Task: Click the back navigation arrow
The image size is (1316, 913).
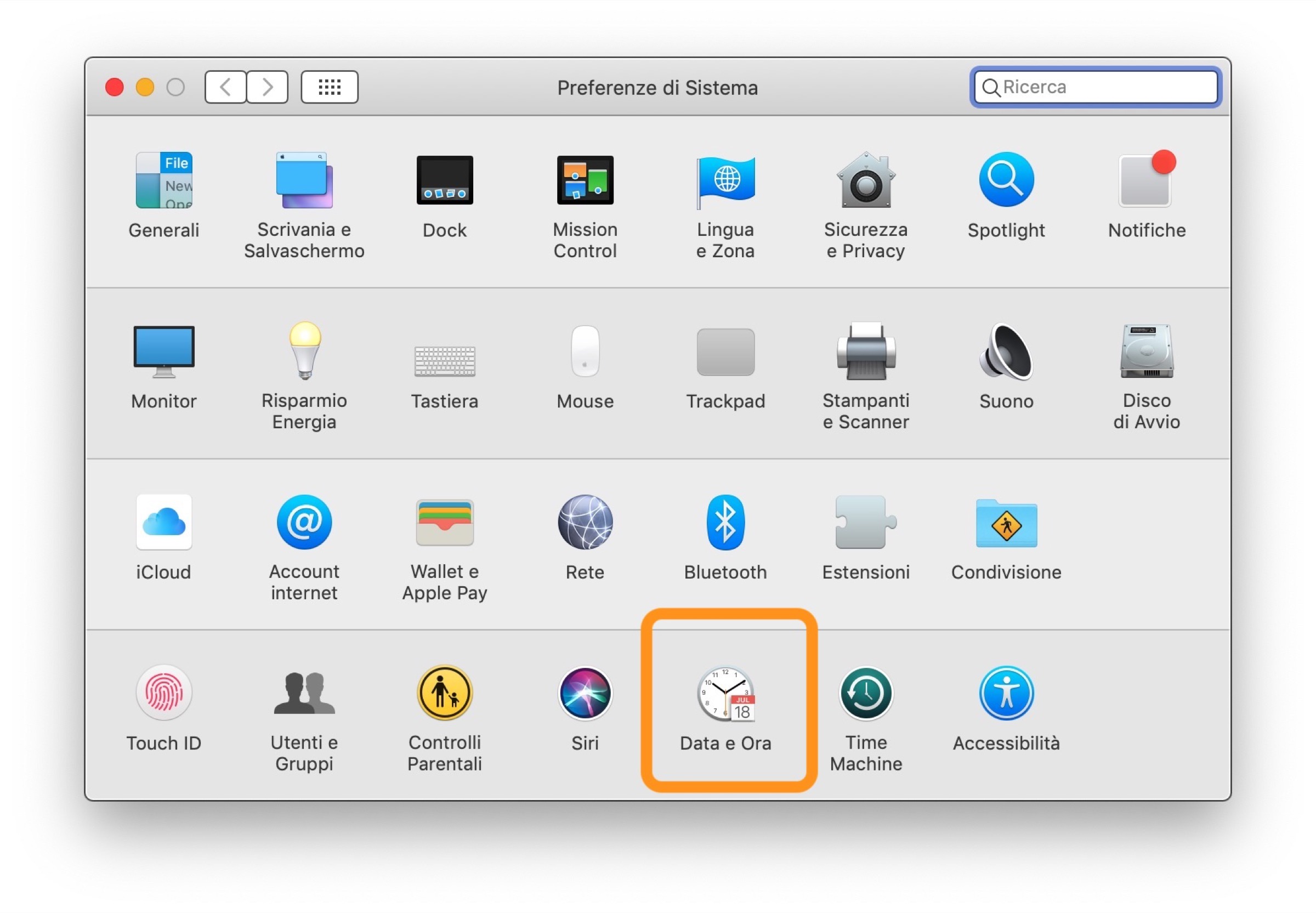Action: pos(225,87)
